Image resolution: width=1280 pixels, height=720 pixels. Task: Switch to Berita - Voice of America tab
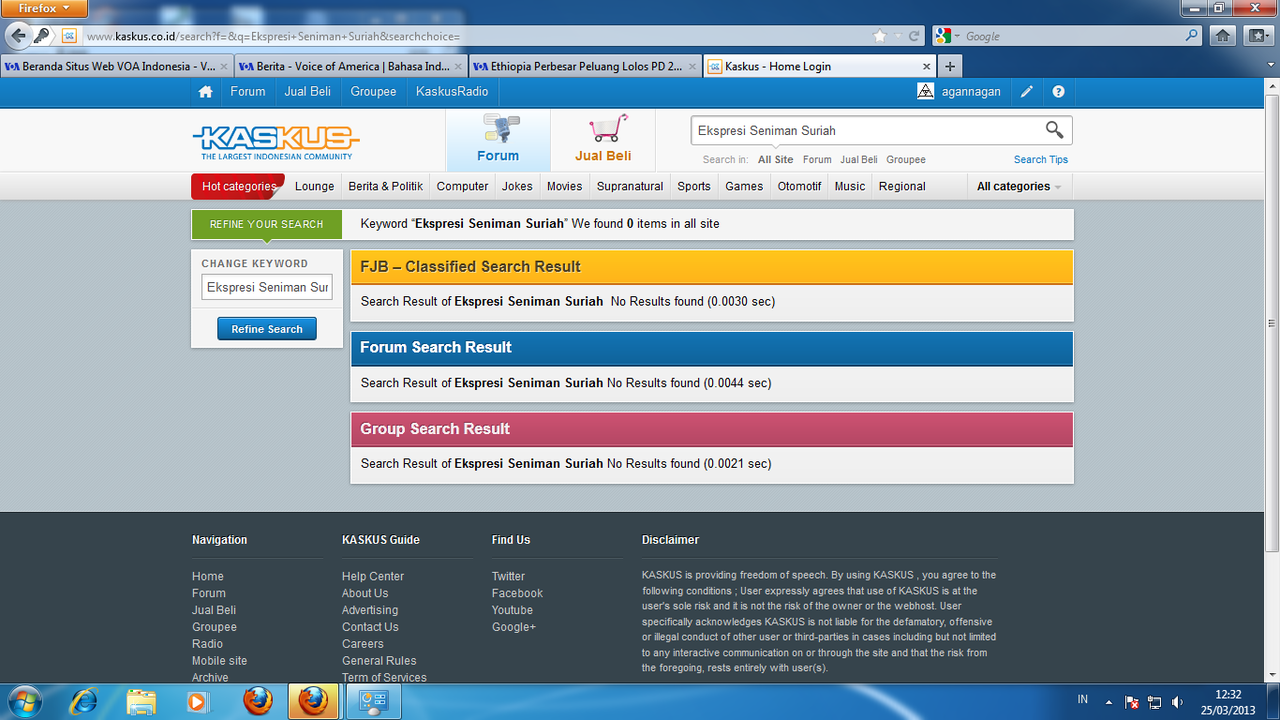coord(352,66)
